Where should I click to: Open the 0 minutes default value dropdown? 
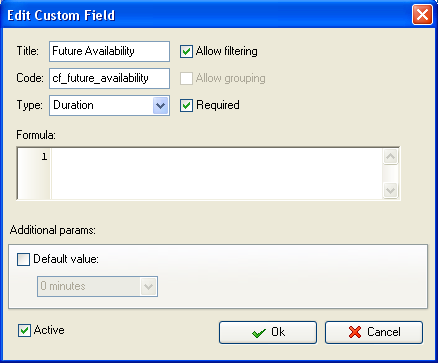click(97, 286)
